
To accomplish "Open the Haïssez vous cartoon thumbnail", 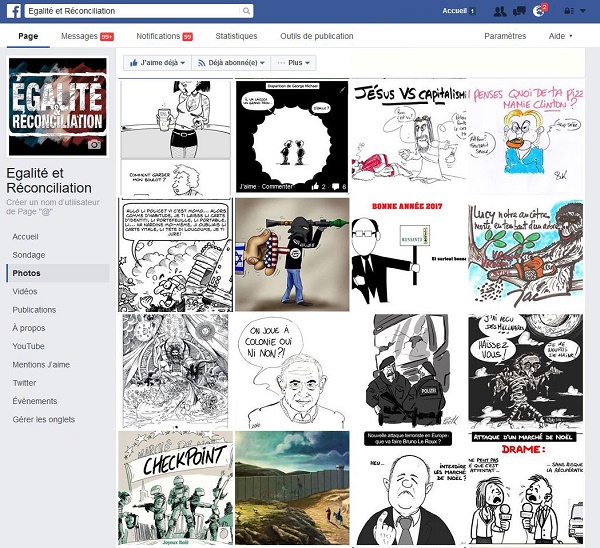I will point(526,372).
